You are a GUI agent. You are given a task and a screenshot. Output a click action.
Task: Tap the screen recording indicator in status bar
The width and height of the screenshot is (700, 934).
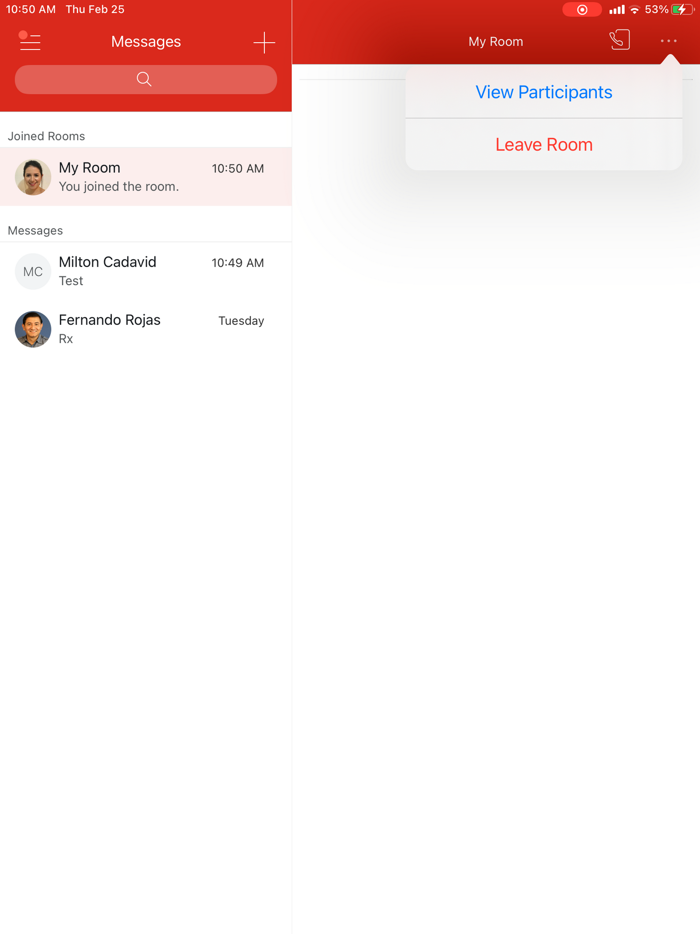point(582,10)
